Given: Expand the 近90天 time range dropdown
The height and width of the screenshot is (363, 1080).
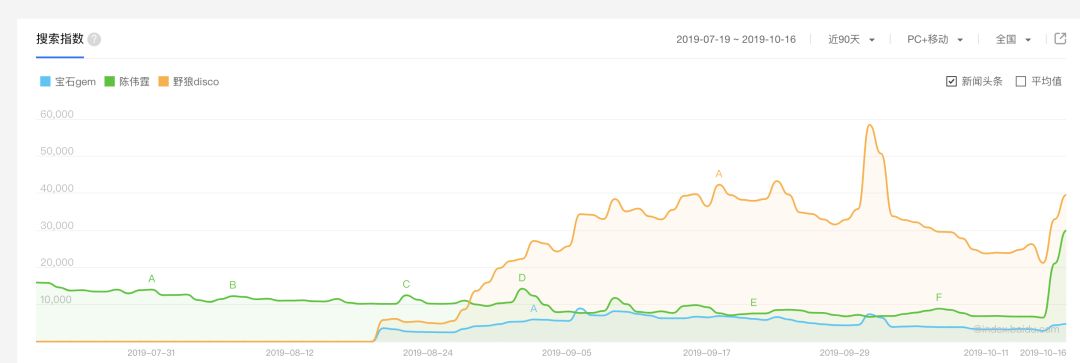Looking at the screenshot, I should click(851, 39).
